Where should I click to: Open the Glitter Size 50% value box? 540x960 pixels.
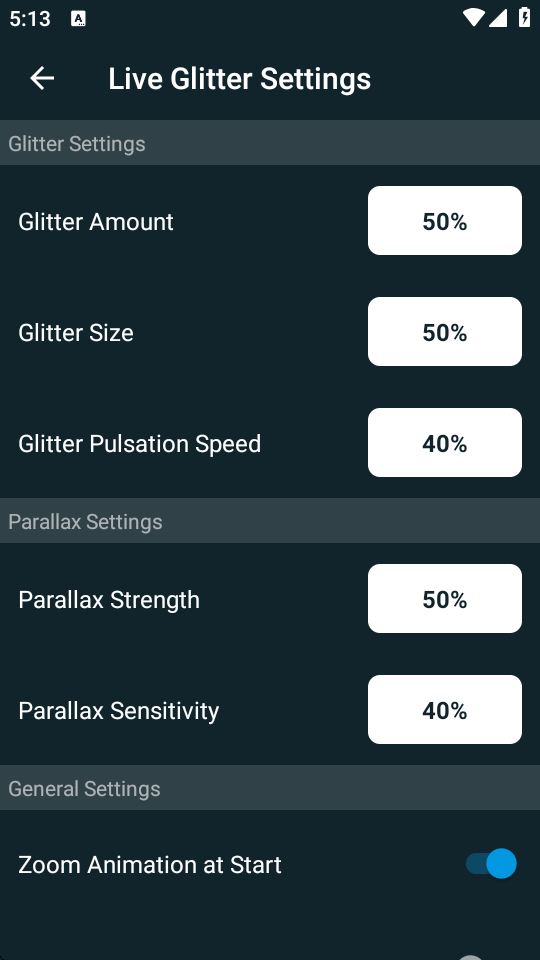coord(444,331)
